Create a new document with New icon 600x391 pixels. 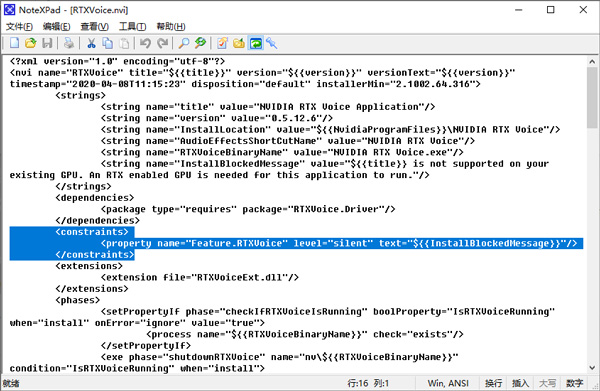tap(14, 43)
